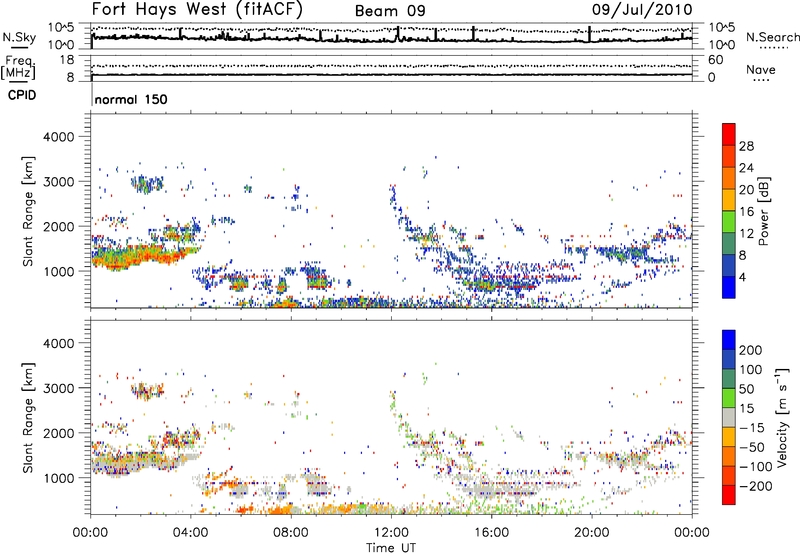This screenshot has height=554, width=800.
Task: Click the '08:00' time axis tick label
Action: point(291,533)
